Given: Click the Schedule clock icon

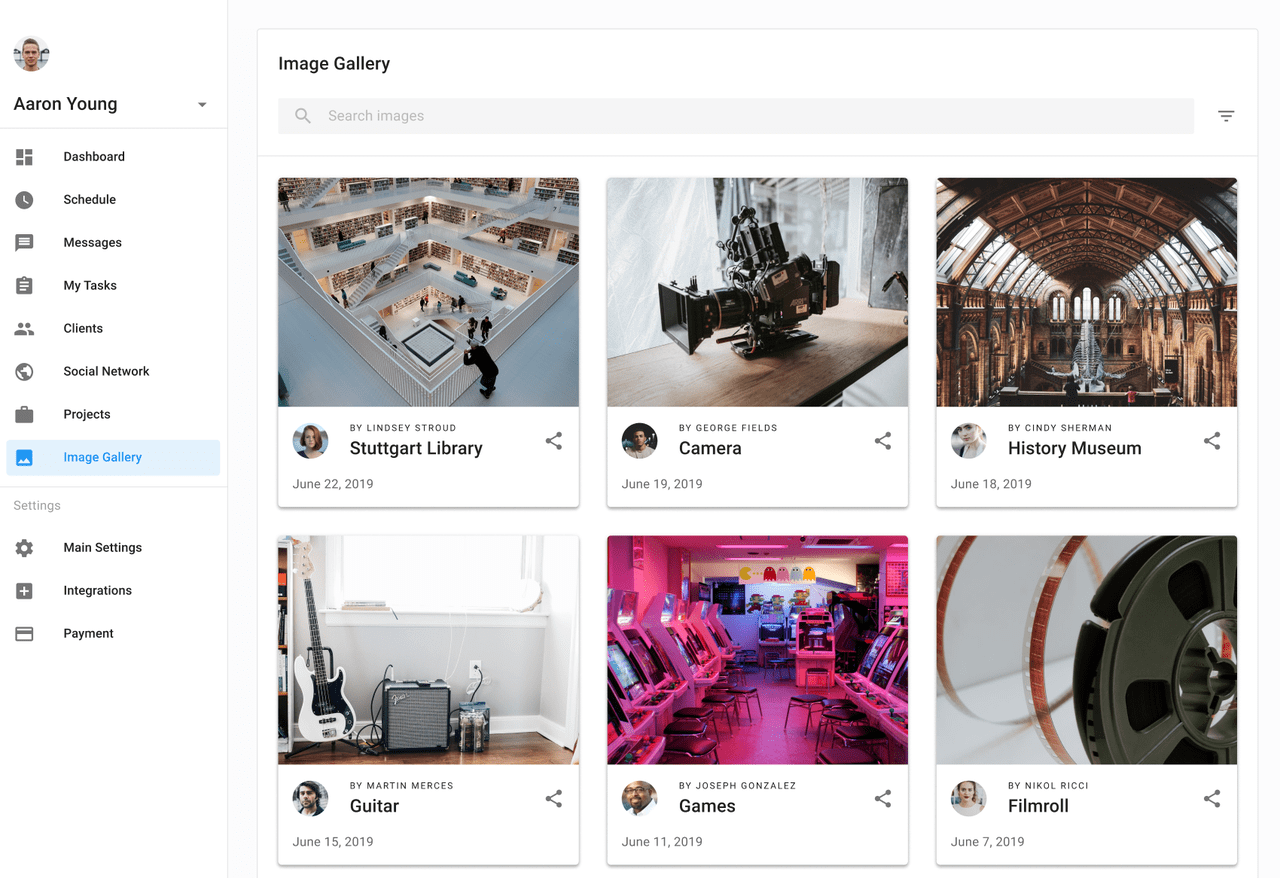Looking at the screenshot, I should tap(24, 200).
